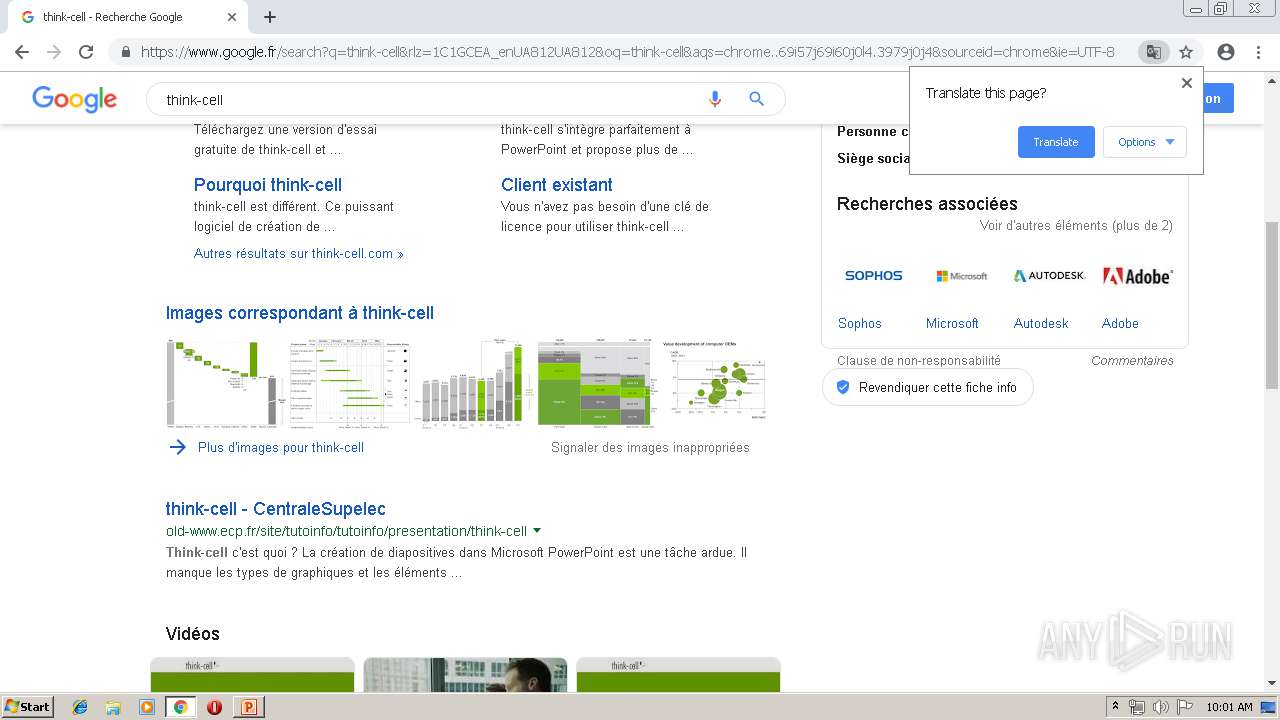Close the think-cell search tab

pyautogui.click(x=232, y=17)
